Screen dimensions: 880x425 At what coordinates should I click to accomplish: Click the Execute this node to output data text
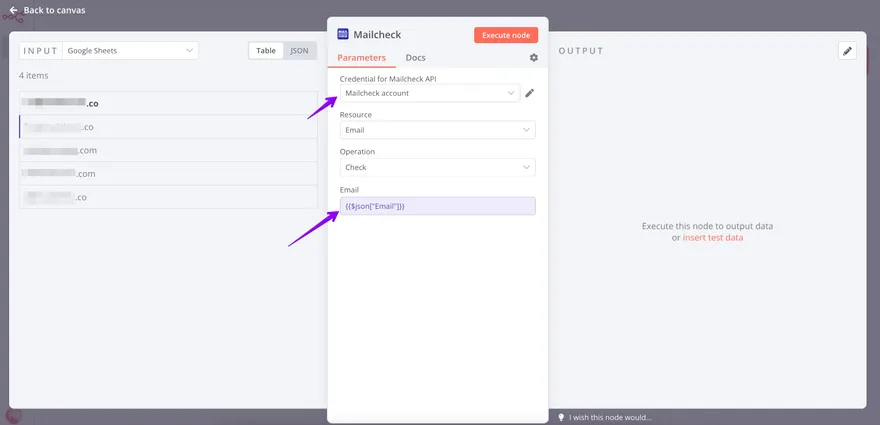pyautogui.click(x=708, y=226)
